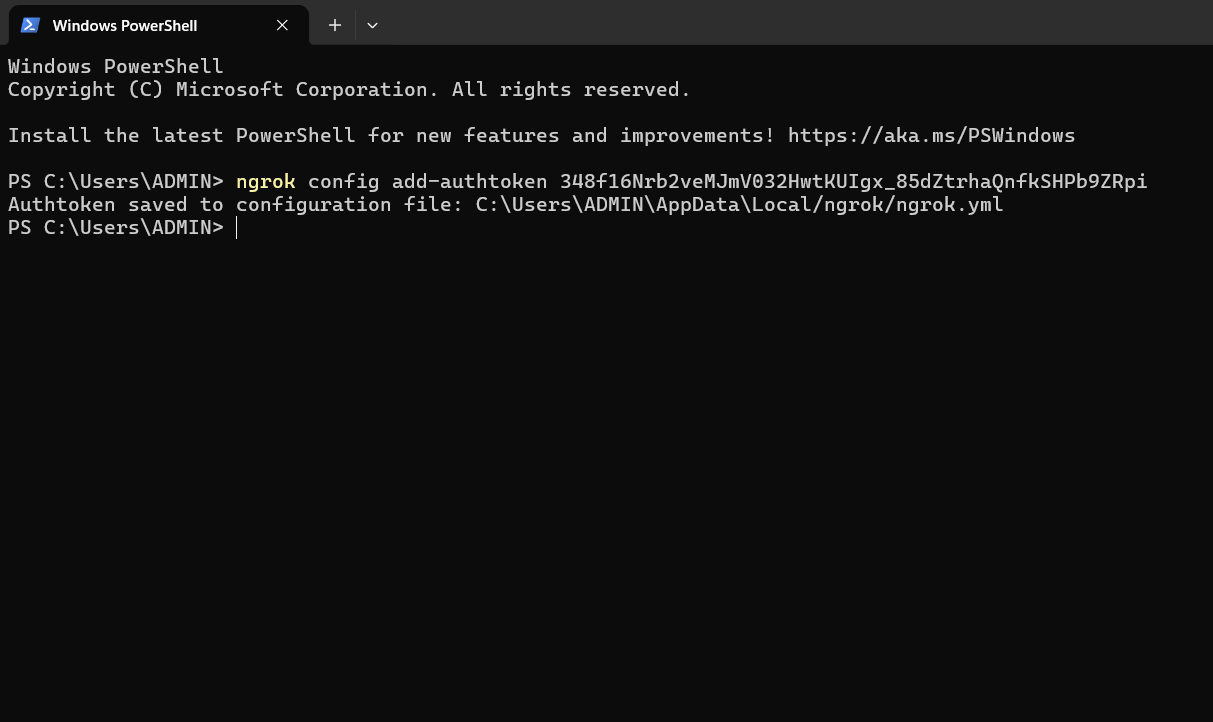Open the https://aka.ms/PSWindows link
Viewport: 1213px width, 722px height.
coord(931,135)
